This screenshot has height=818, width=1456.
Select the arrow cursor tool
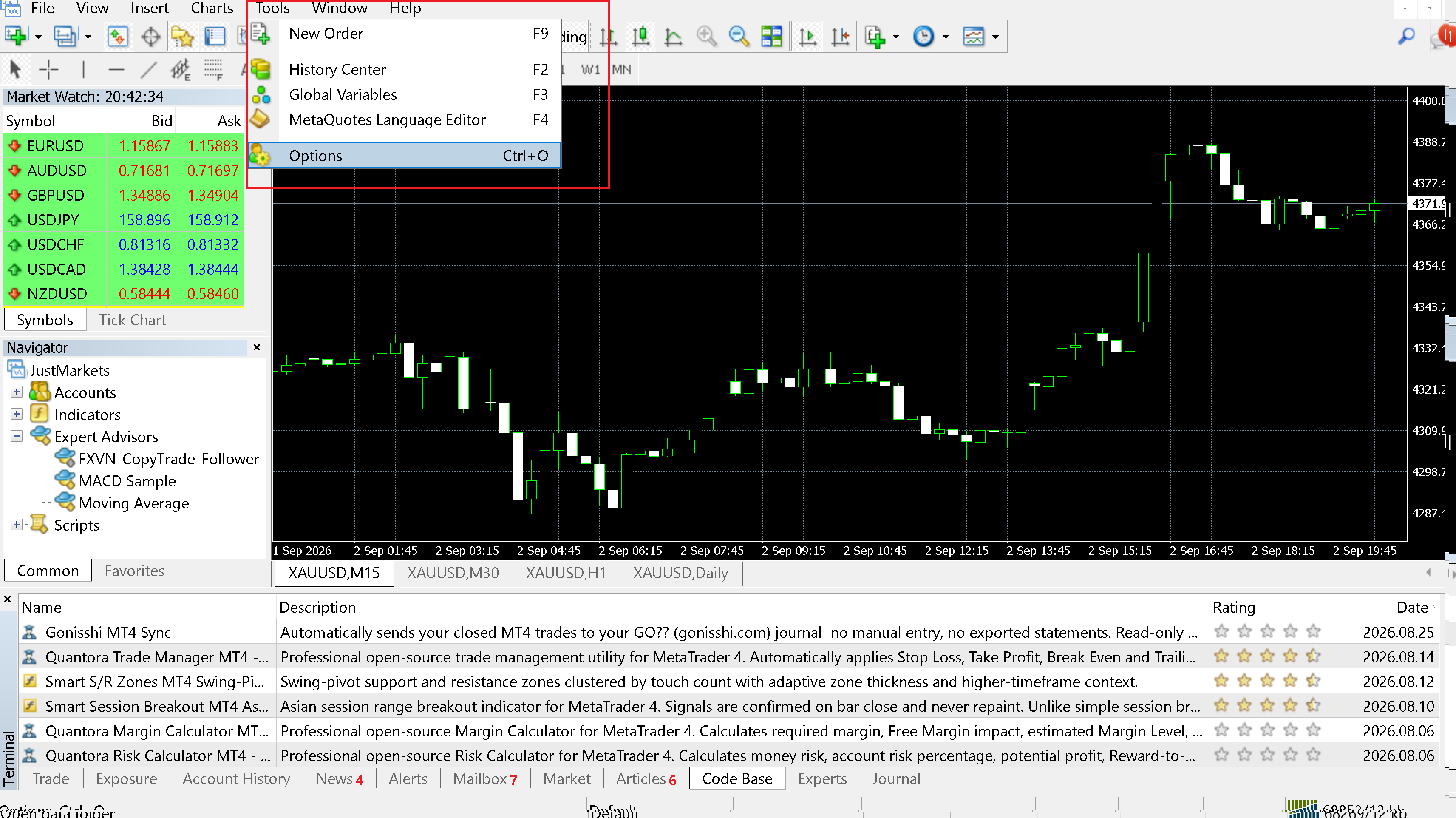click(x=15, y=70)
